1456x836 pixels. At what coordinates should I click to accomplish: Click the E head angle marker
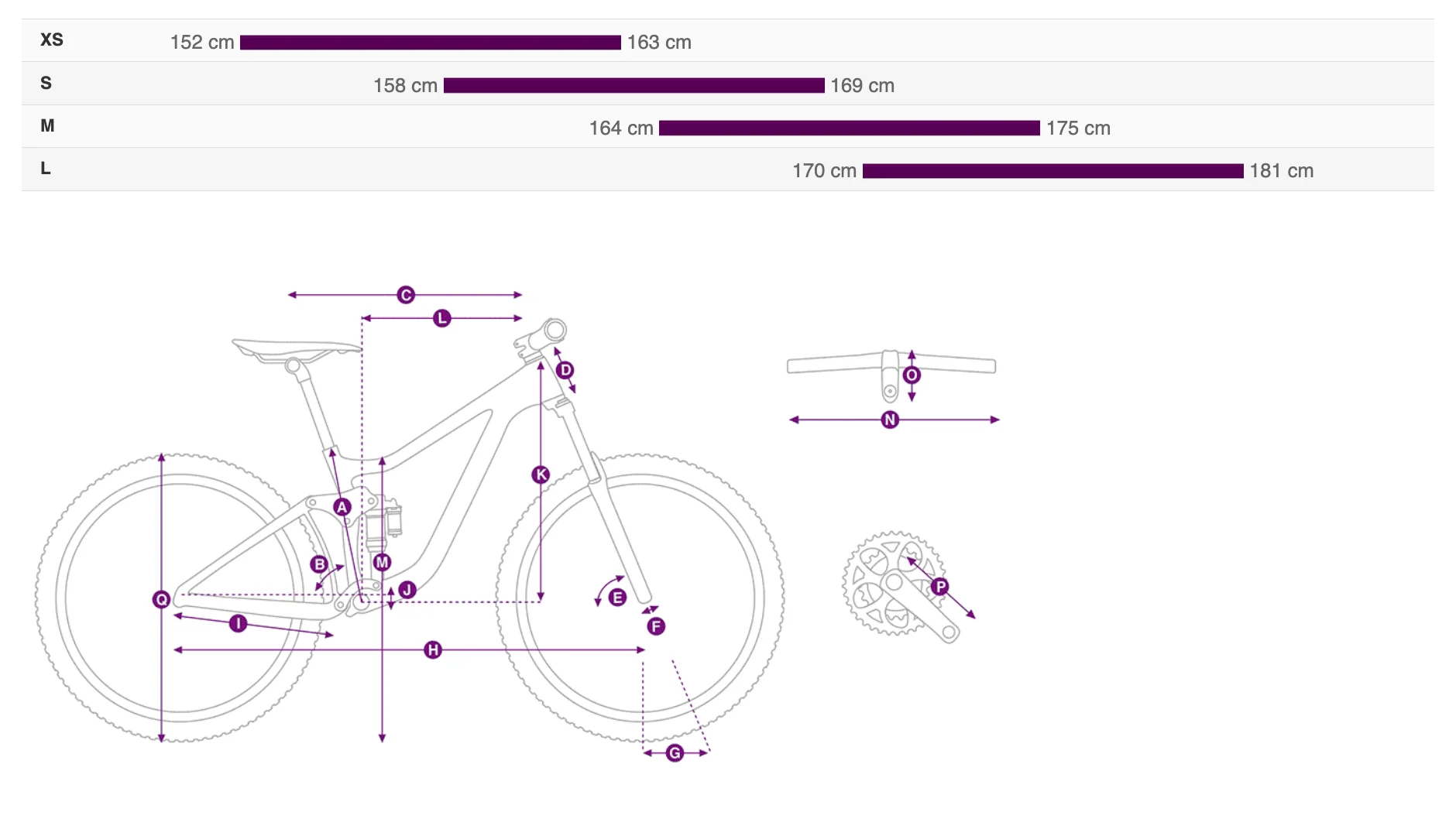click(x=617, y=597)
